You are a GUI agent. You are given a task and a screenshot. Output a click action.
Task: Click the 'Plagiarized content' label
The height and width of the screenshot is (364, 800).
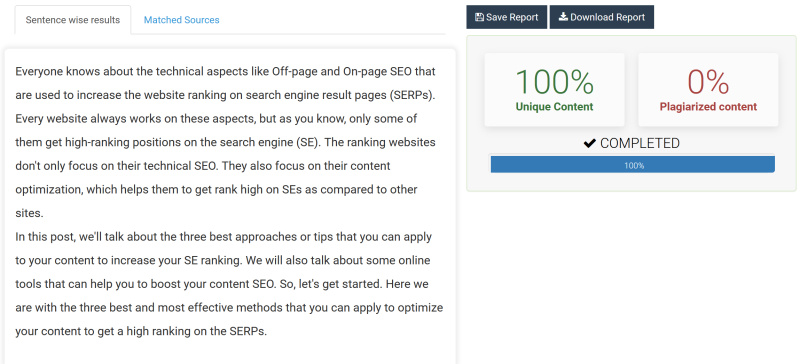tap(708, 107)
